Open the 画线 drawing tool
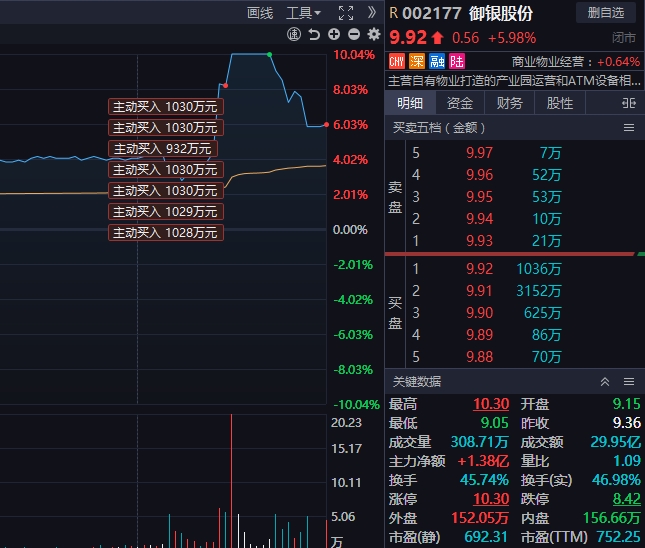 pos(260,13)
